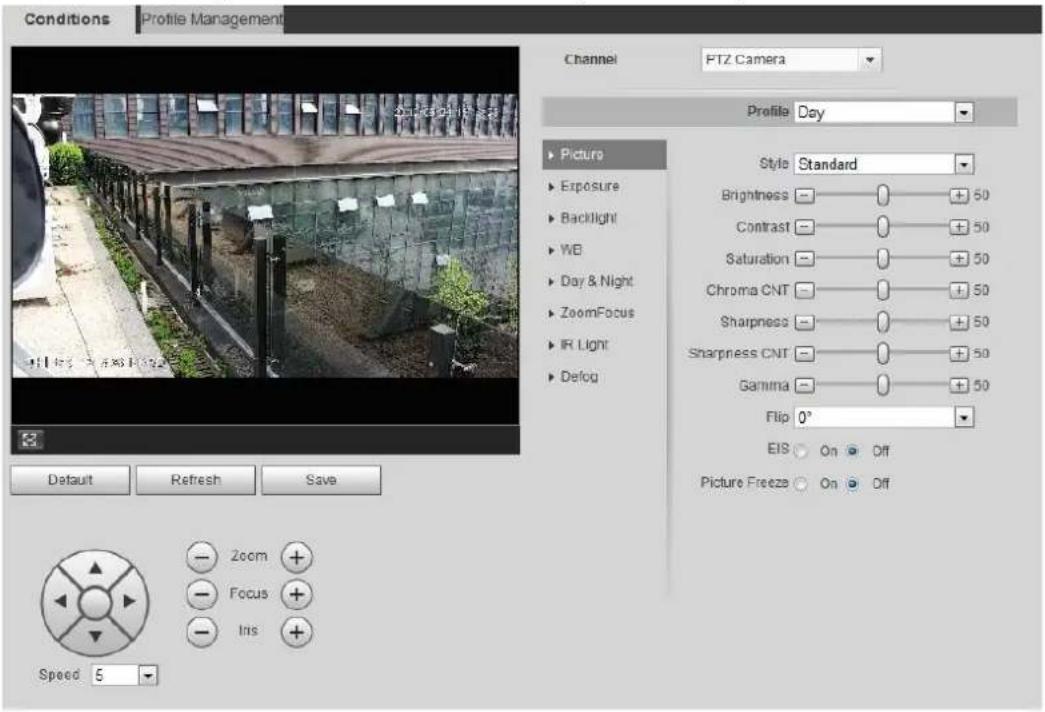The width and height of the screenshot is (1045, 712).
Task: Switch to the Conditions tab
Action: [x=67, y=19]
